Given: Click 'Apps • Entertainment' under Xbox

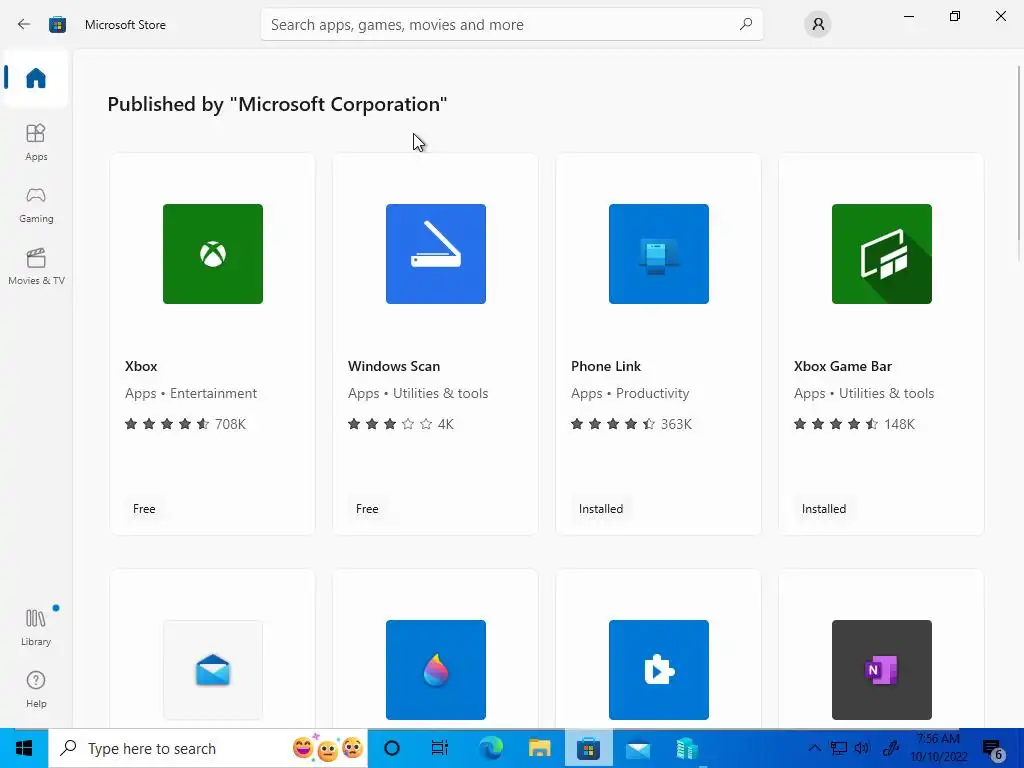Looking at the screenshot, I should (191, 393).
